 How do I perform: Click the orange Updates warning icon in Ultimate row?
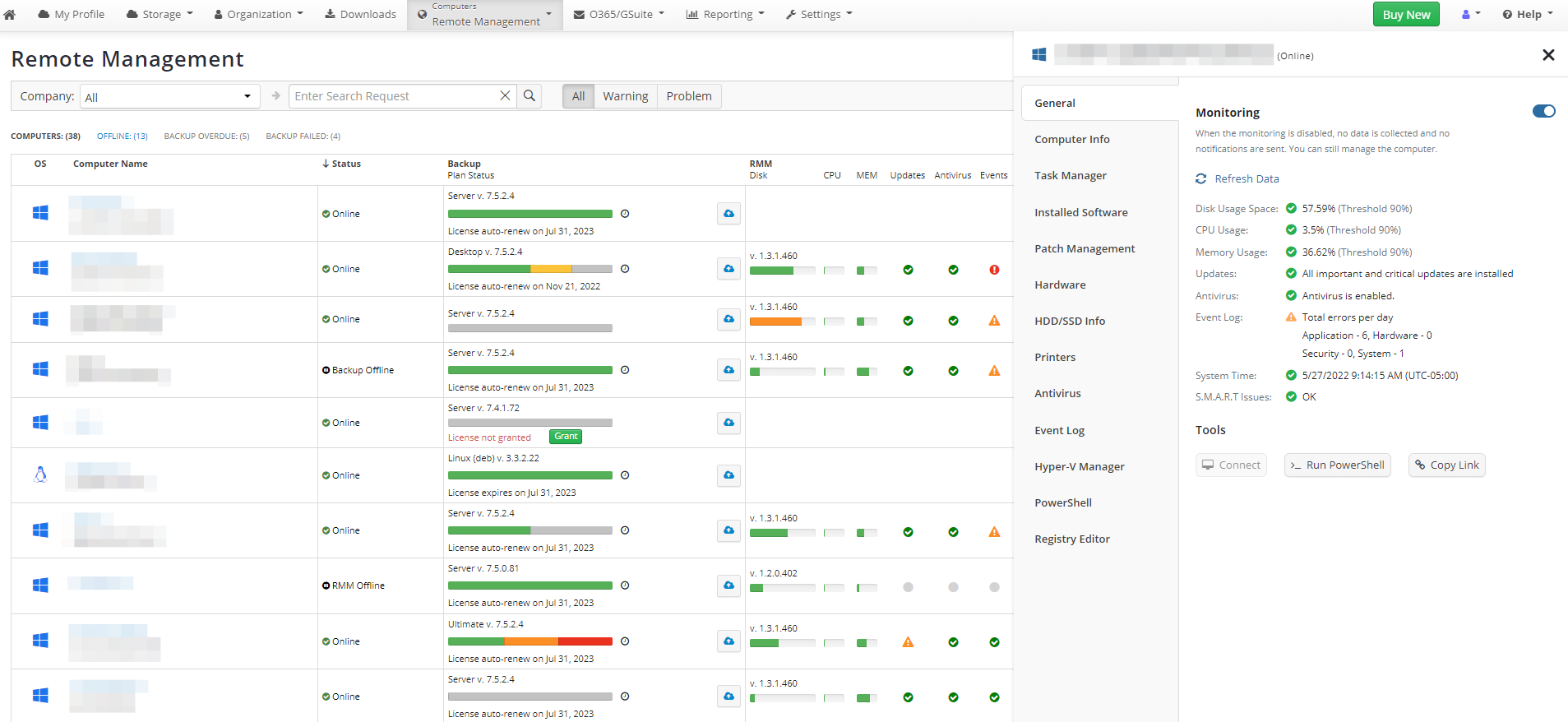pyautogui.click(x=908, y=642)
